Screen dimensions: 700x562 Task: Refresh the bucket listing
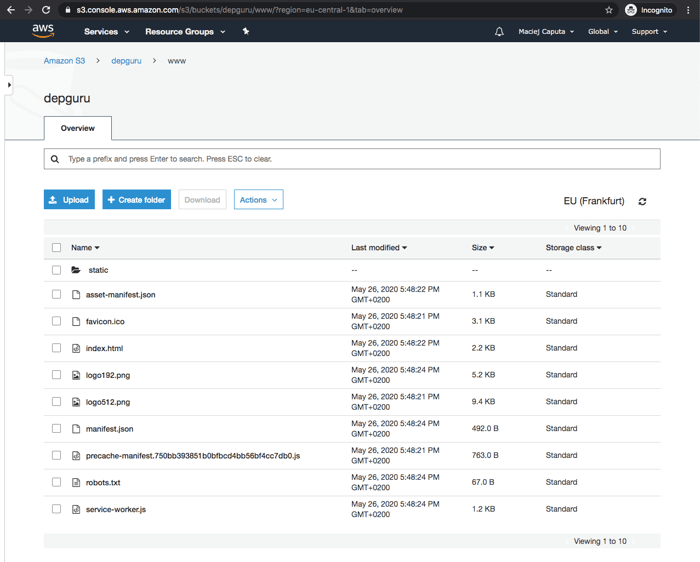[642, 202]
